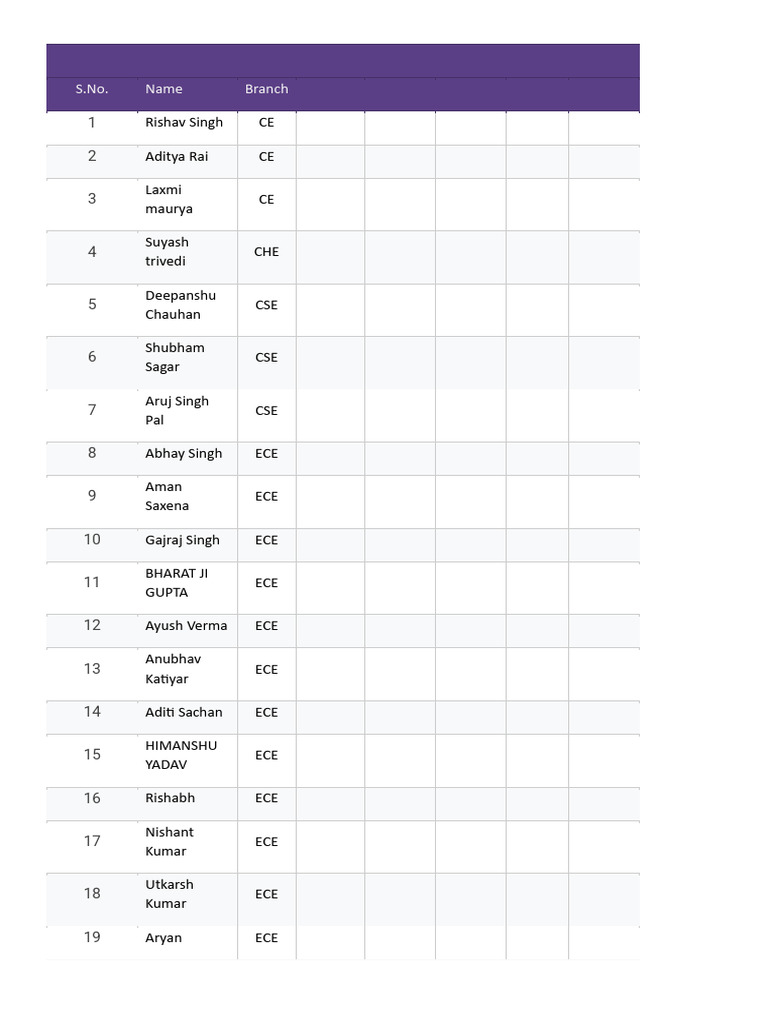Click the Branch column header

pyautogui.click(x=266, y=89)
